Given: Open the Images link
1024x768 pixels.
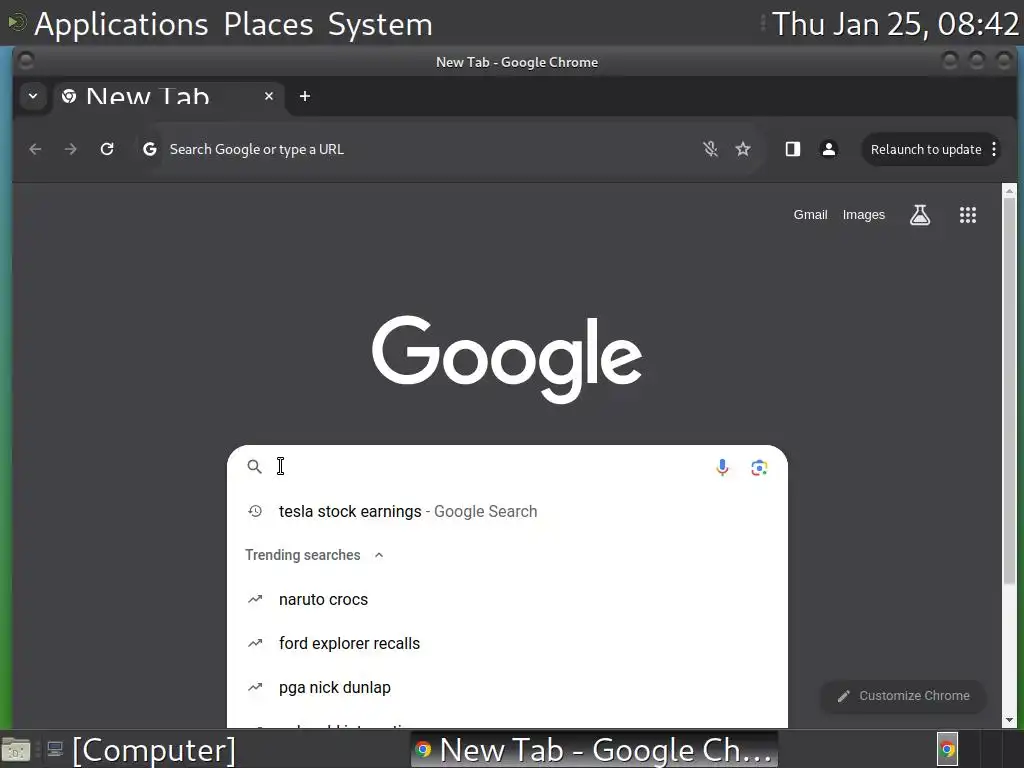Looking at the screenshot, I should coord(863,215).
